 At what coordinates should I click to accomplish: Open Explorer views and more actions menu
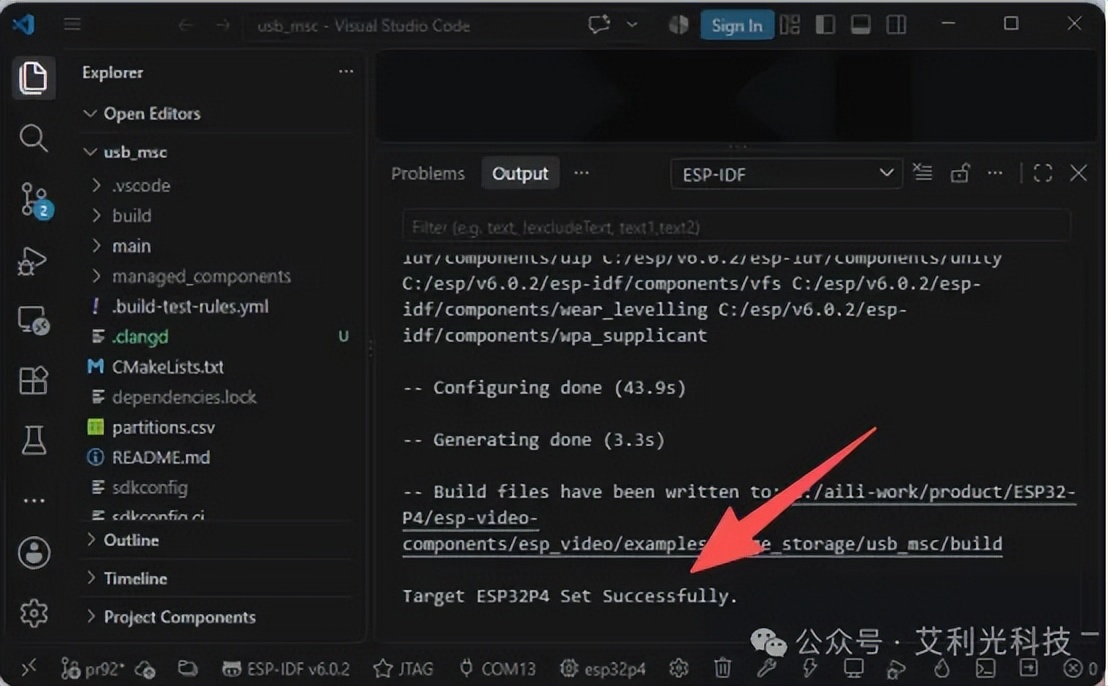click(346, 71)
